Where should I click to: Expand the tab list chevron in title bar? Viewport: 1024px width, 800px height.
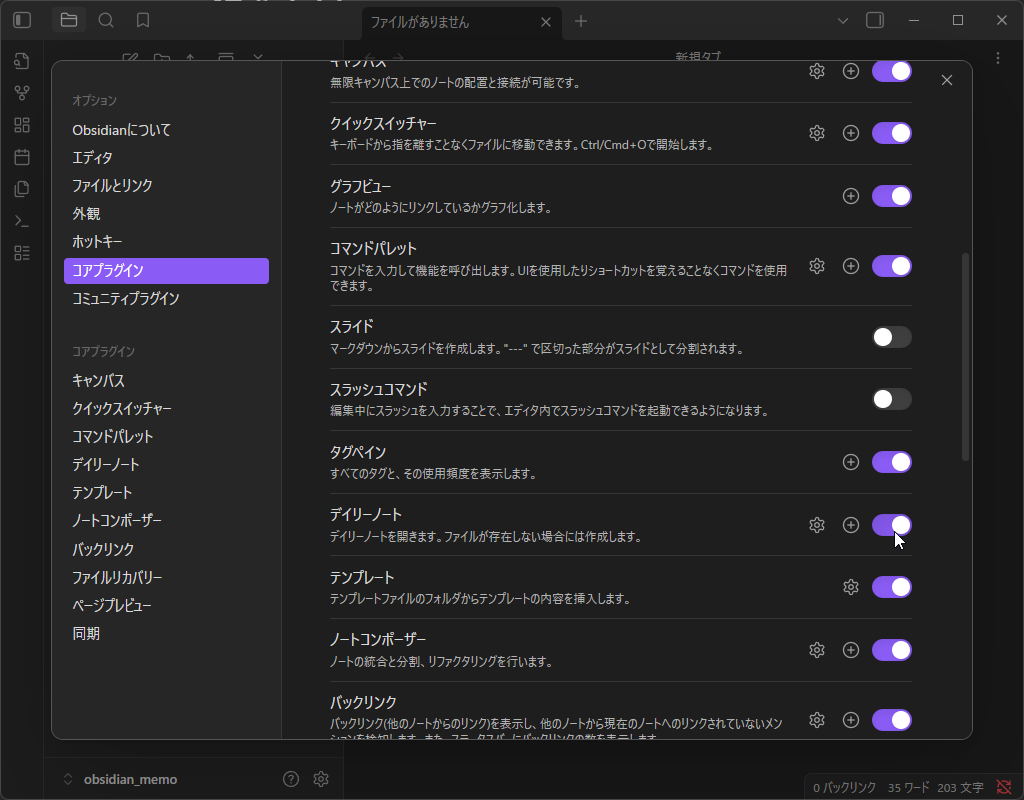842,21
